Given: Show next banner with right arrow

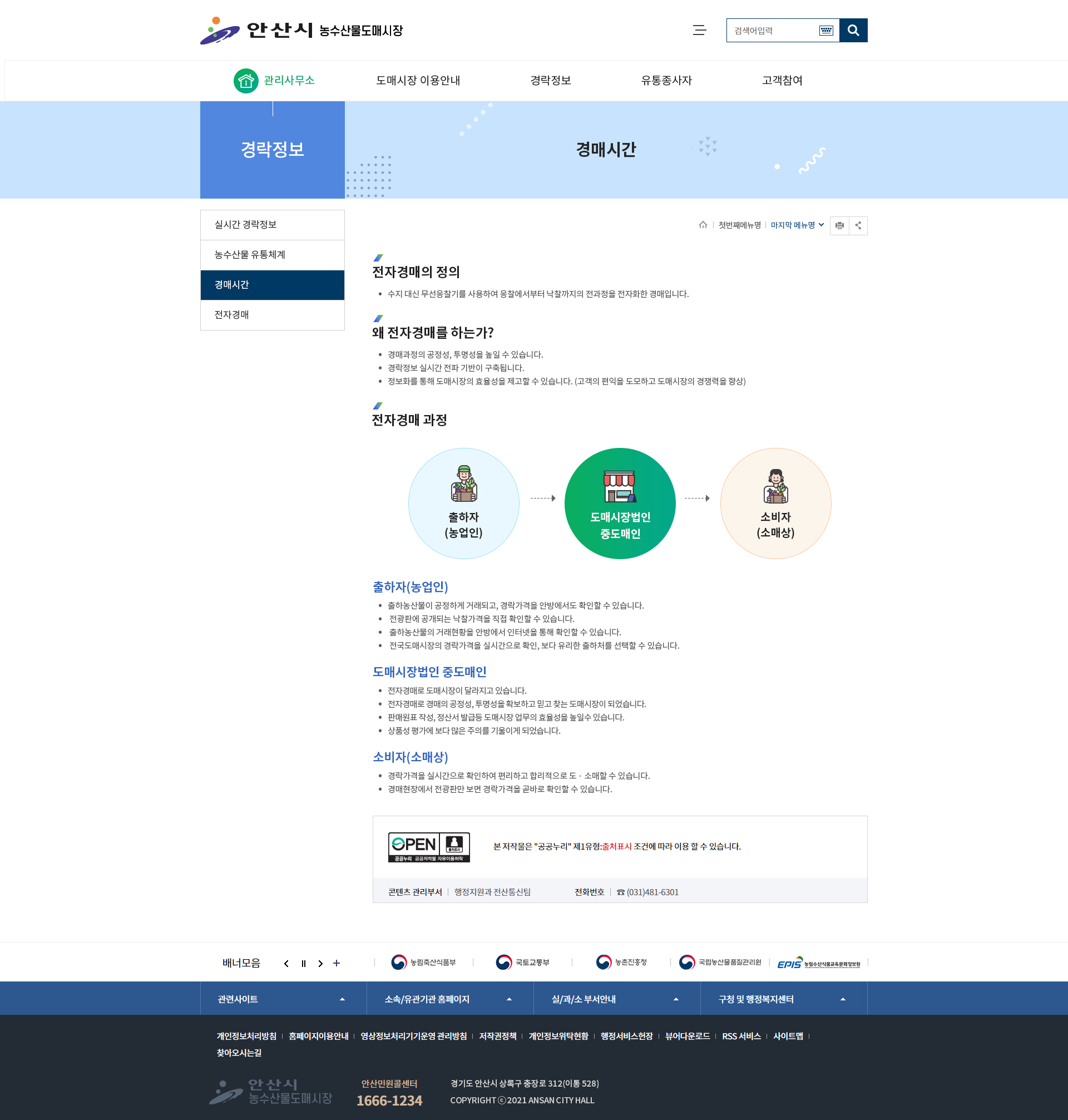Looking at the screenshot, I should tap(320, 964).
